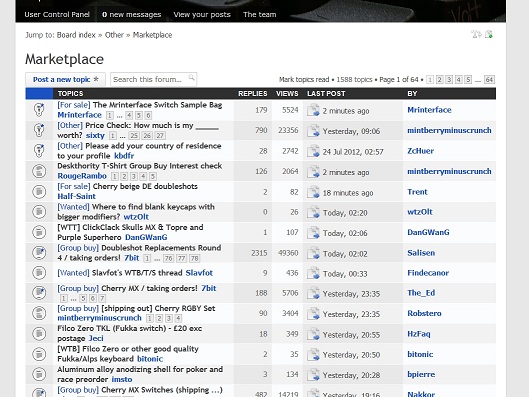Click Mark topics read link
Image resolution: width=529 pixels, height=397 pixels.
click(304, 80)
